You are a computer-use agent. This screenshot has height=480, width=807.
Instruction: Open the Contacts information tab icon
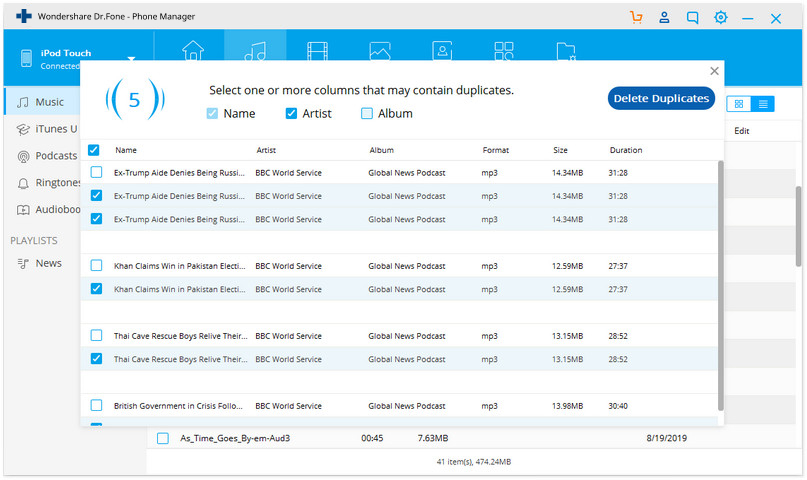point(442,51)
